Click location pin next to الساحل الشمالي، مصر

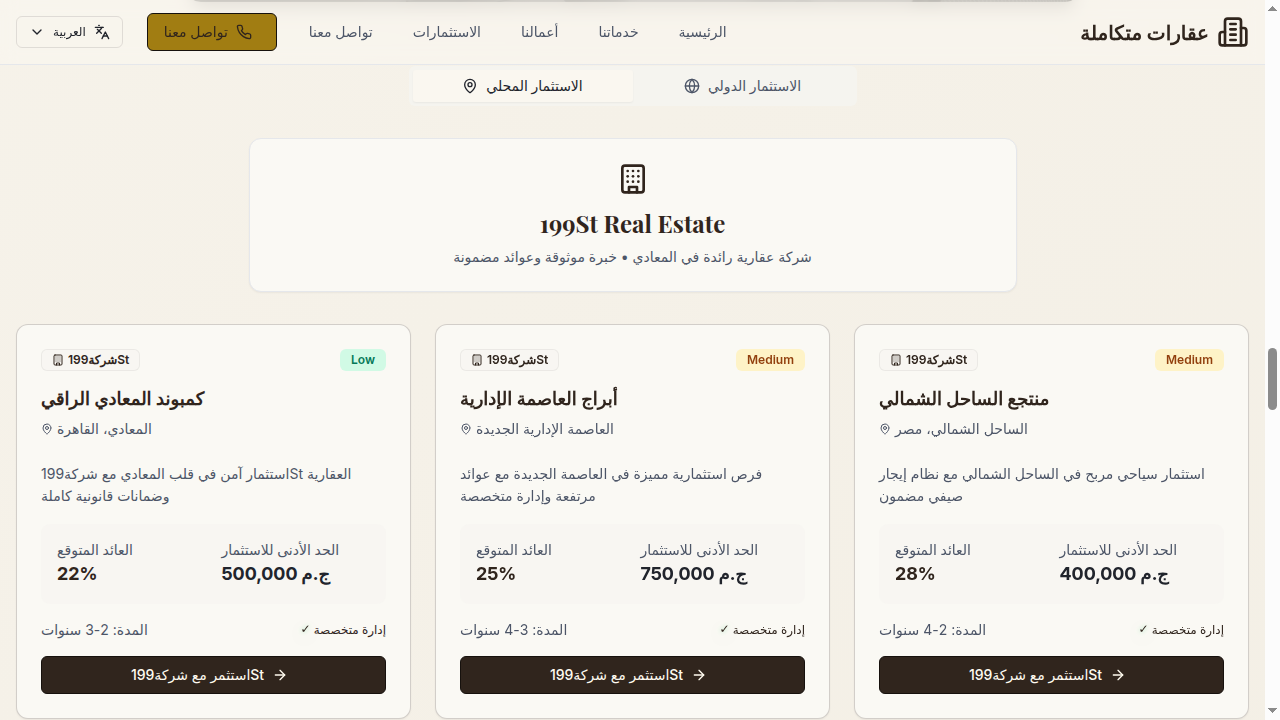click(884, 429)
